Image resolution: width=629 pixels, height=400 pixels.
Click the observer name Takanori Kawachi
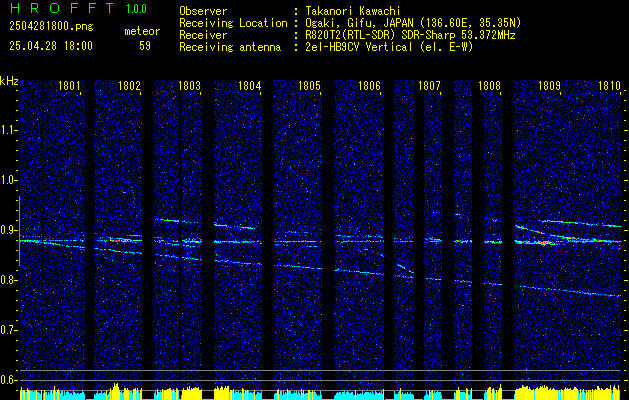coord(351,11)
